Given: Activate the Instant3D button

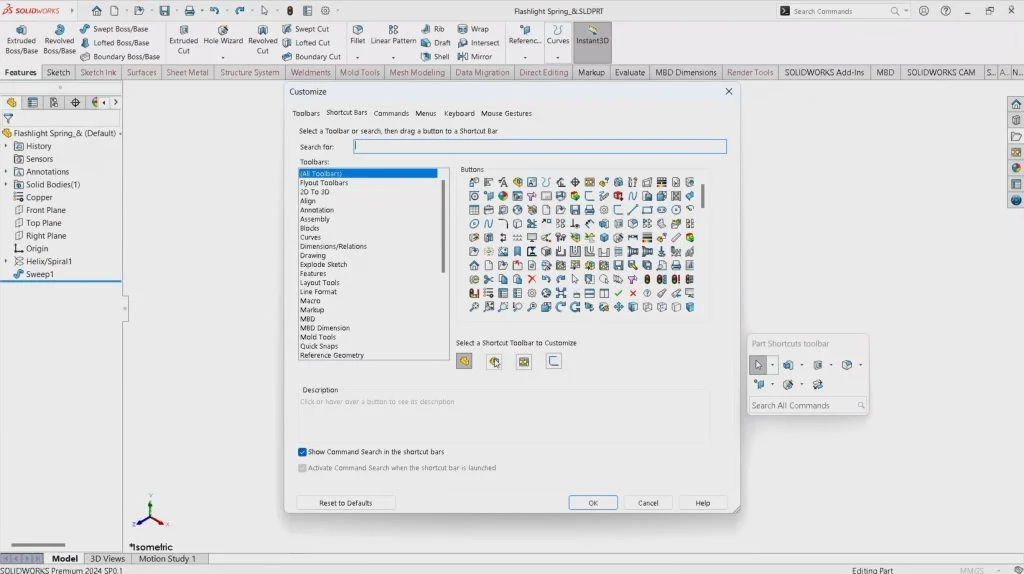Looking at the screenshot, I should 592,39.
